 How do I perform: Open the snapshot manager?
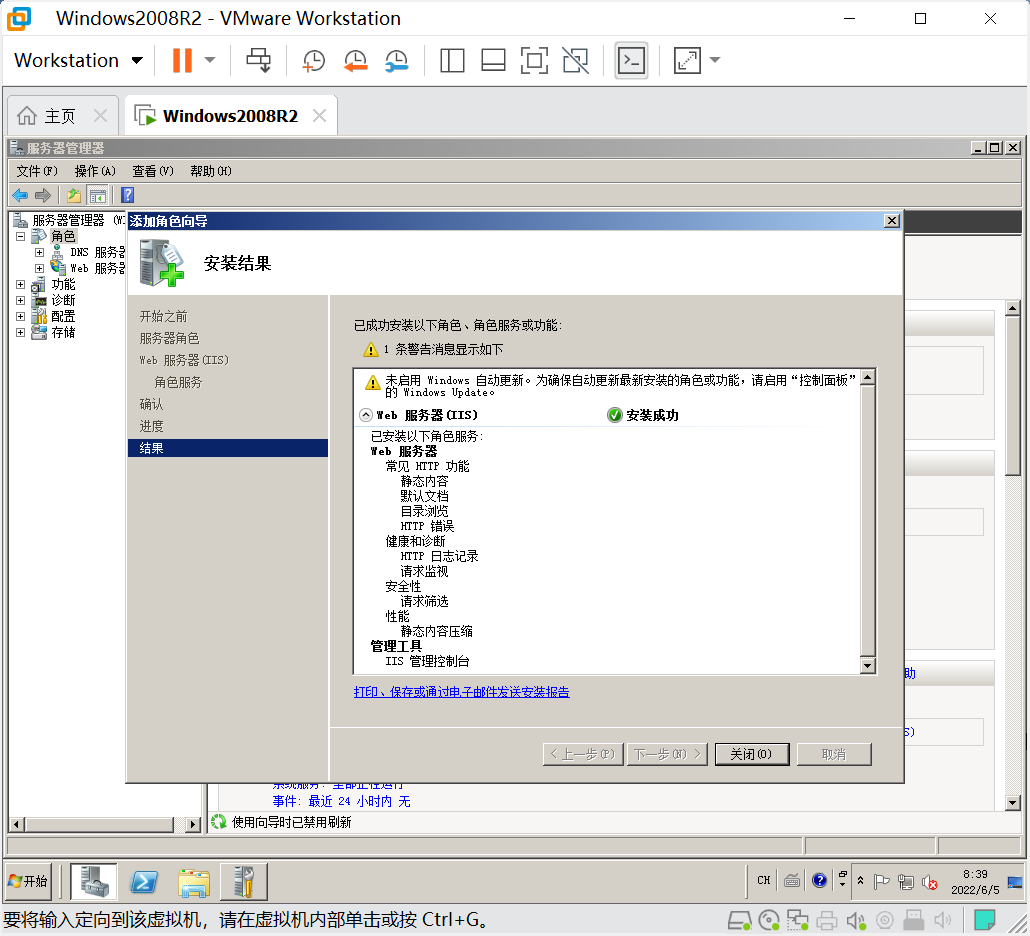397,60
